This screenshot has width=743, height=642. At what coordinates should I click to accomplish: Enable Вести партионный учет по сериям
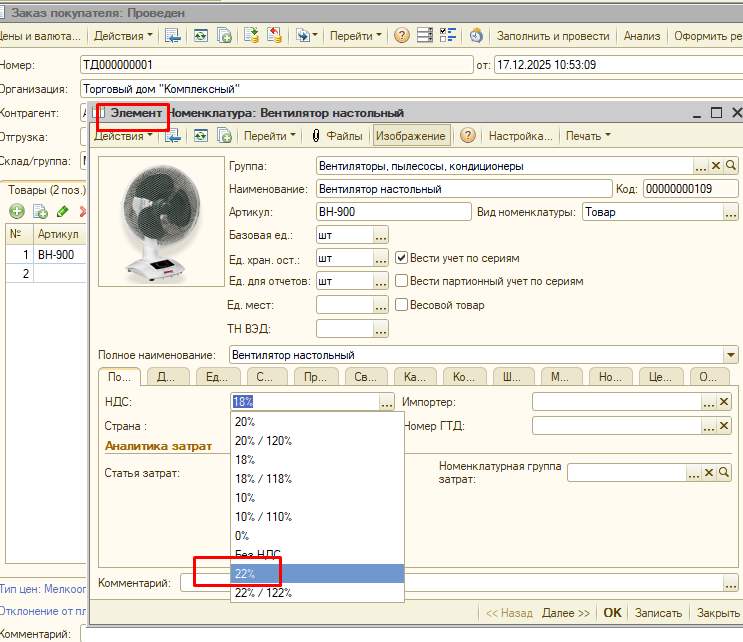click(x=402, y=281)
